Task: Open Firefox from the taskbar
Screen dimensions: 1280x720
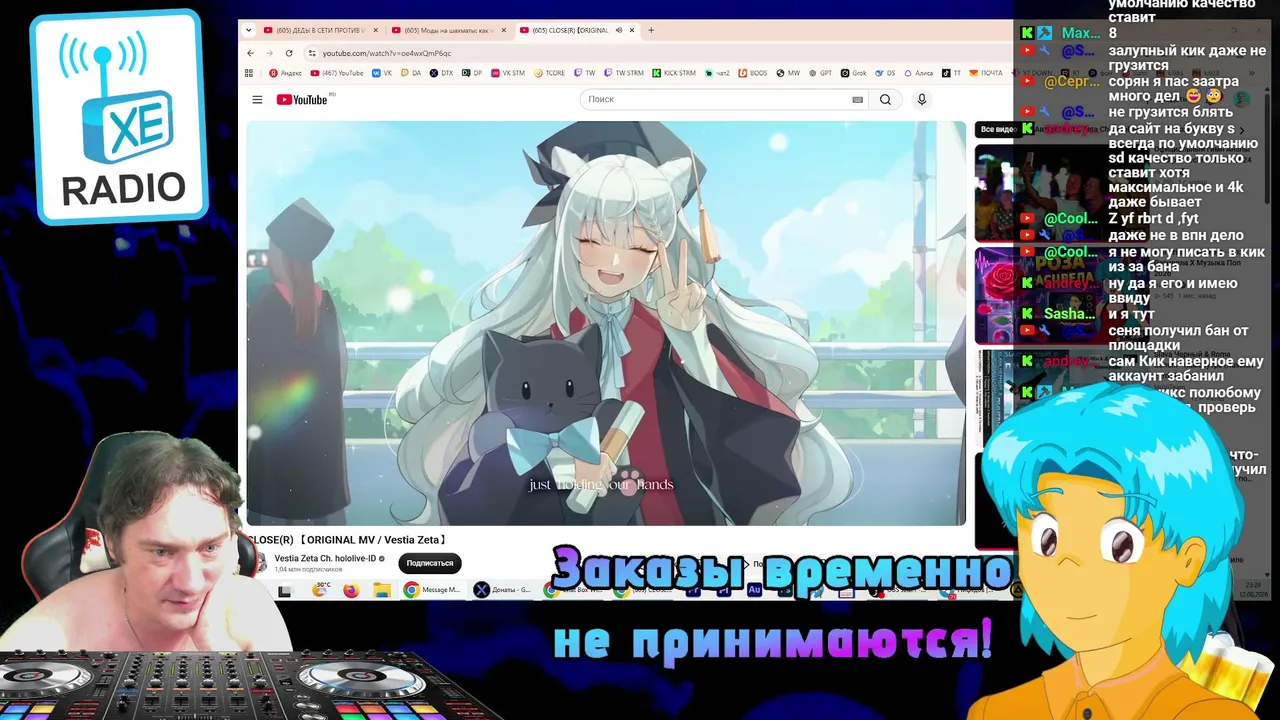Action: [350, 591]
